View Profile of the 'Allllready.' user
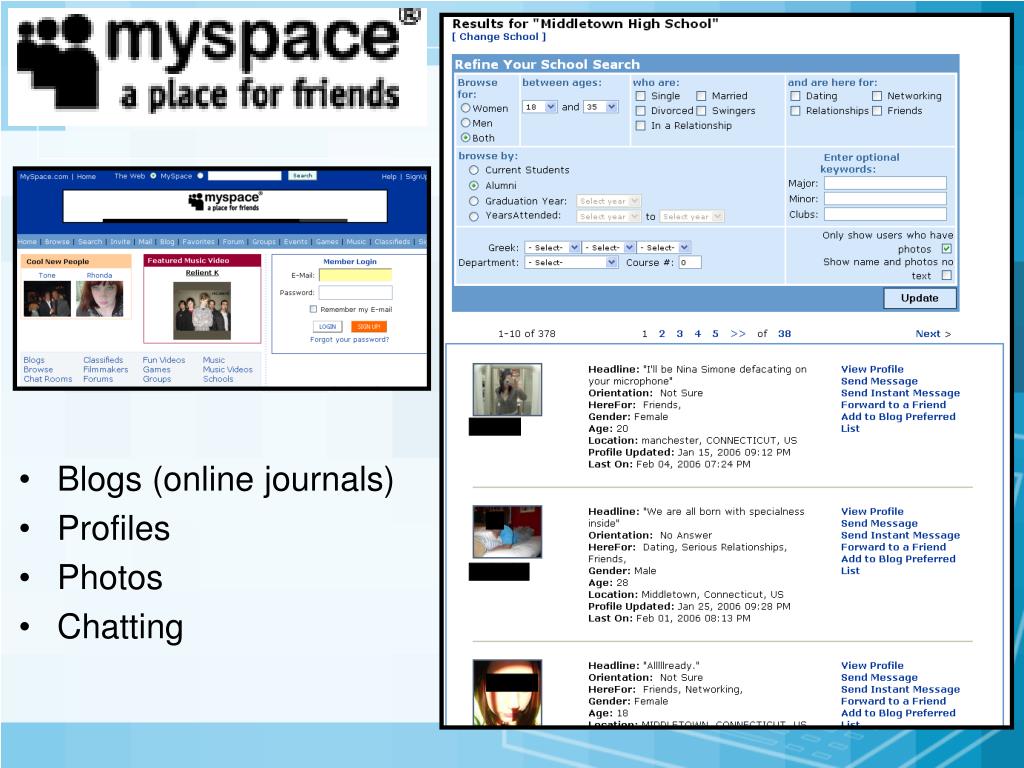Viewport: 1024px width, 768px height. tap(872, 666)
